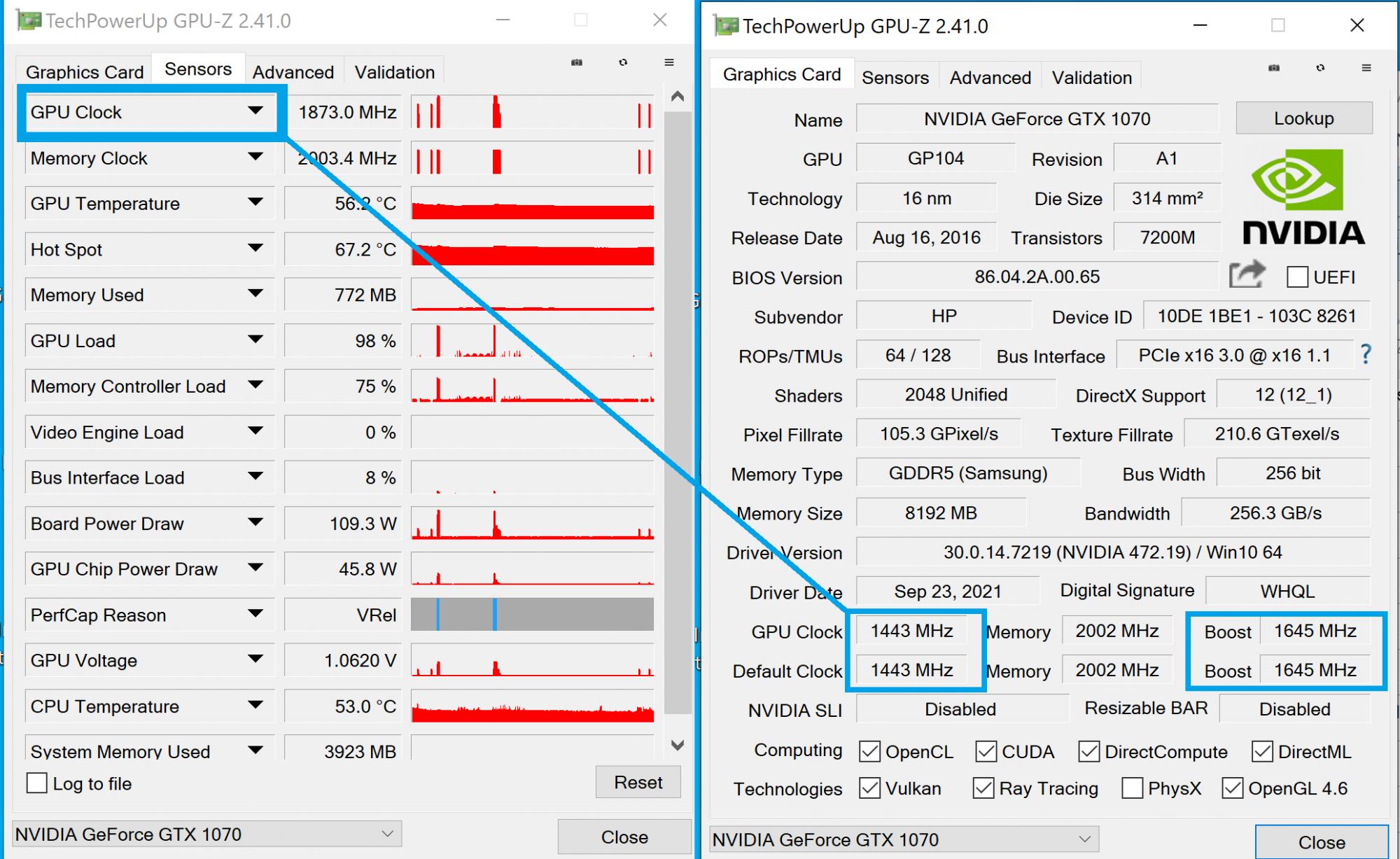
Task: Toggle the Ray Tracing checkbox
Action: click(983, 788)
